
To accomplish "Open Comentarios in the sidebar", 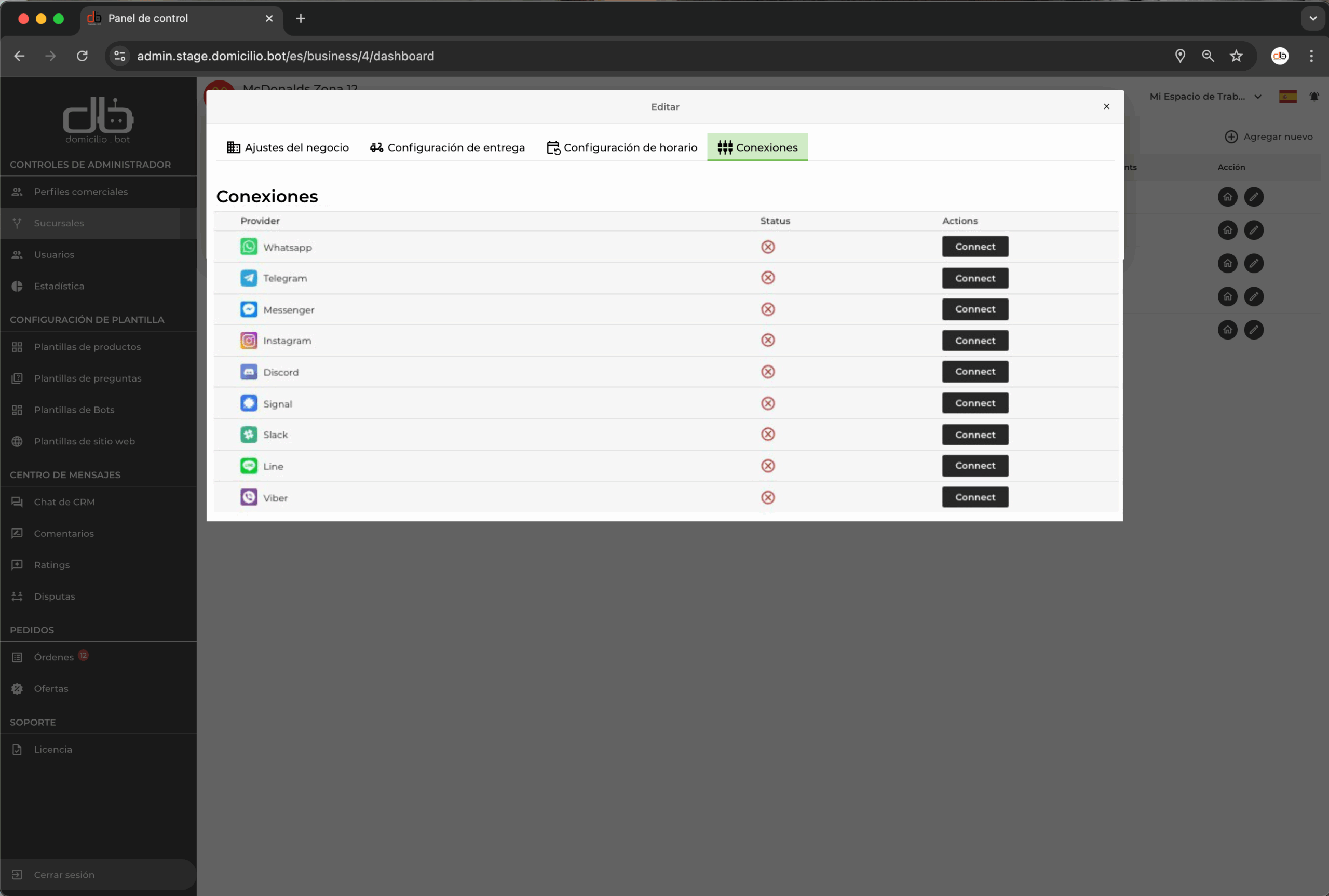I will coord(98,534).
